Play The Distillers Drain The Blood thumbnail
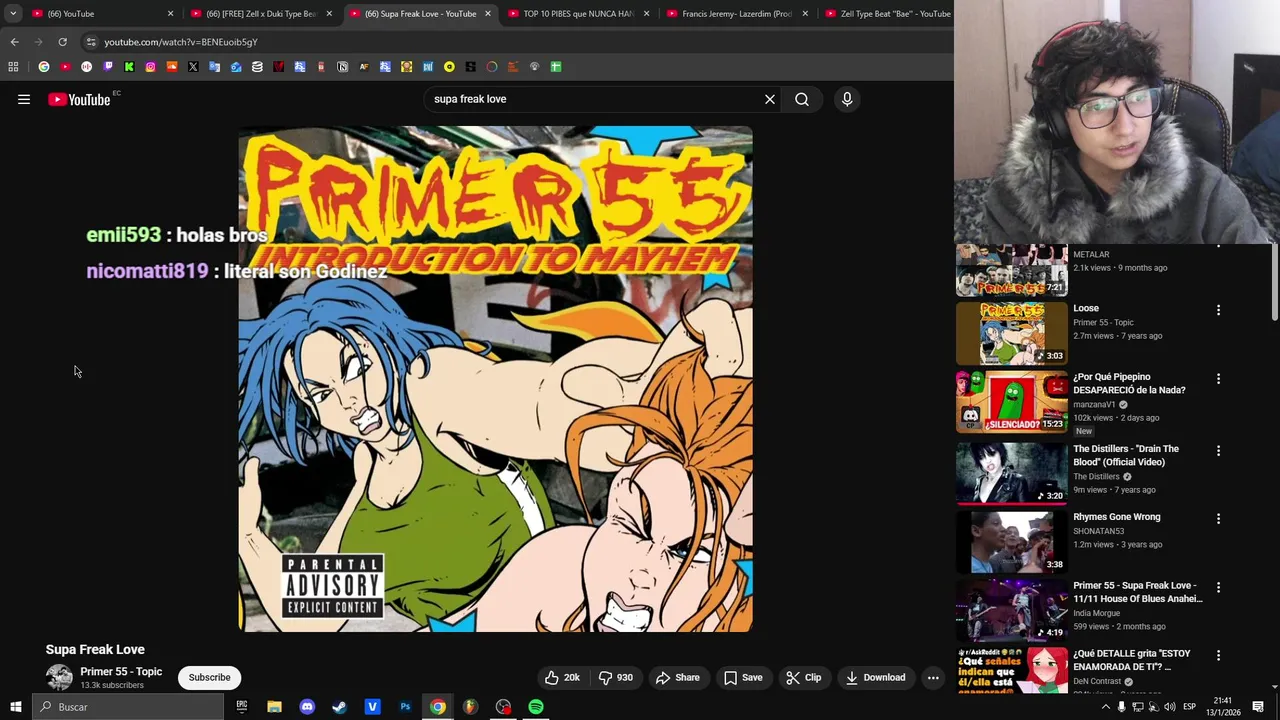This screenshot has height=720, width=1280. (1012, 474)
